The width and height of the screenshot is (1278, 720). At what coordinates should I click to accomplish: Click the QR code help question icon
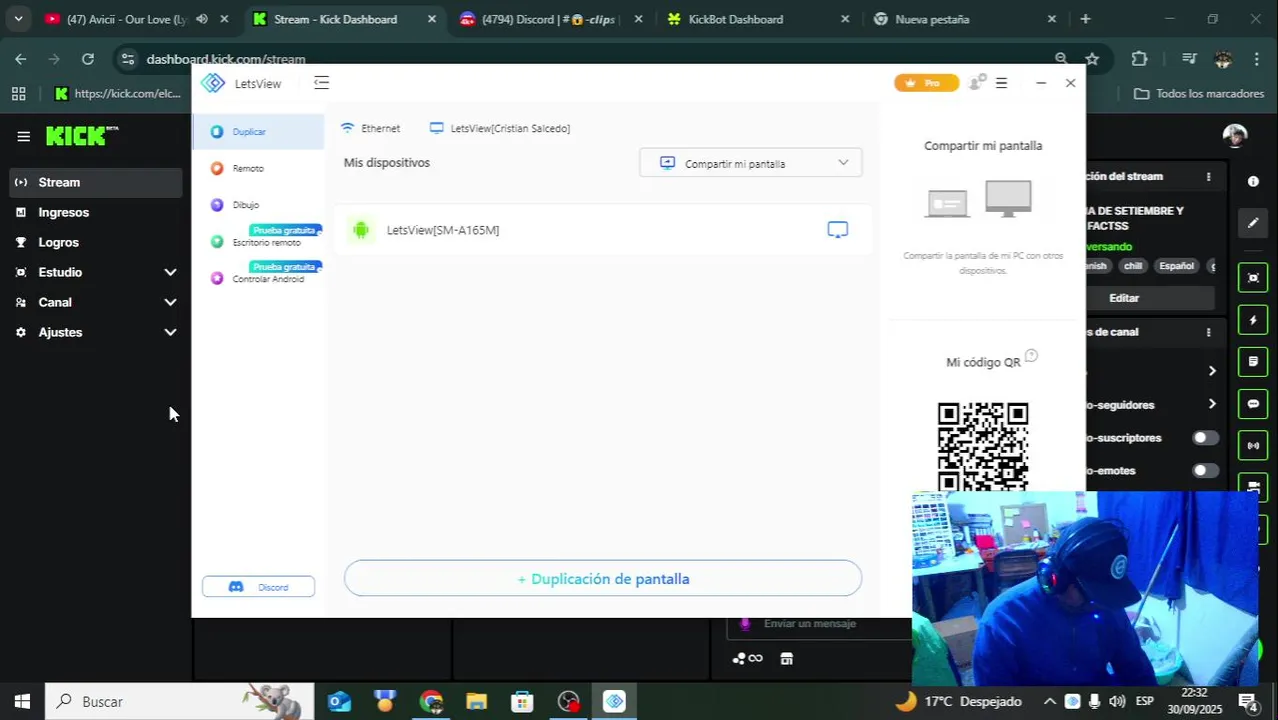[x=1031, y=356]
